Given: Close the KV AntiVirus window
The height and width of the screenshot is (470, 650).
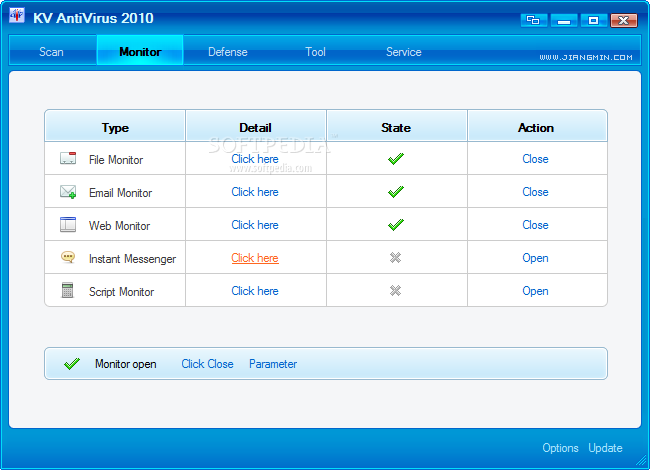Looking at the screenshot, I should click(x=623, y=20).
